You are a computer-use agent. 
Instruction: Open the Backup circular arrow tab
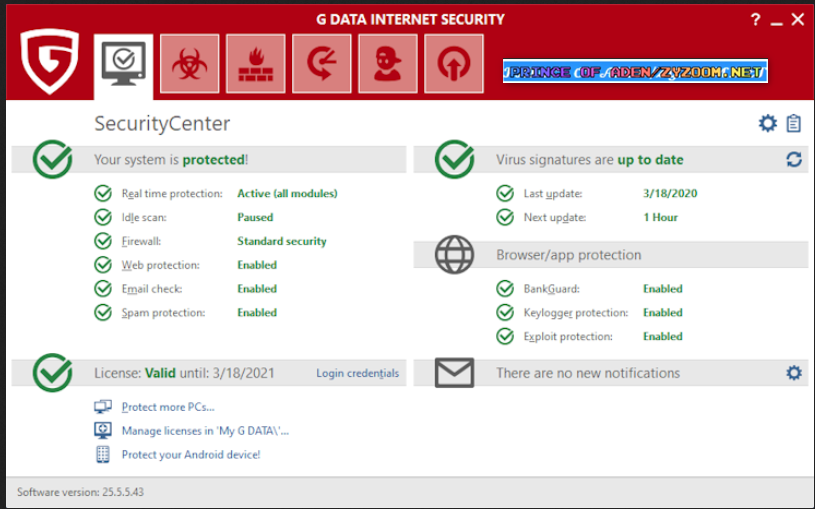322,63
